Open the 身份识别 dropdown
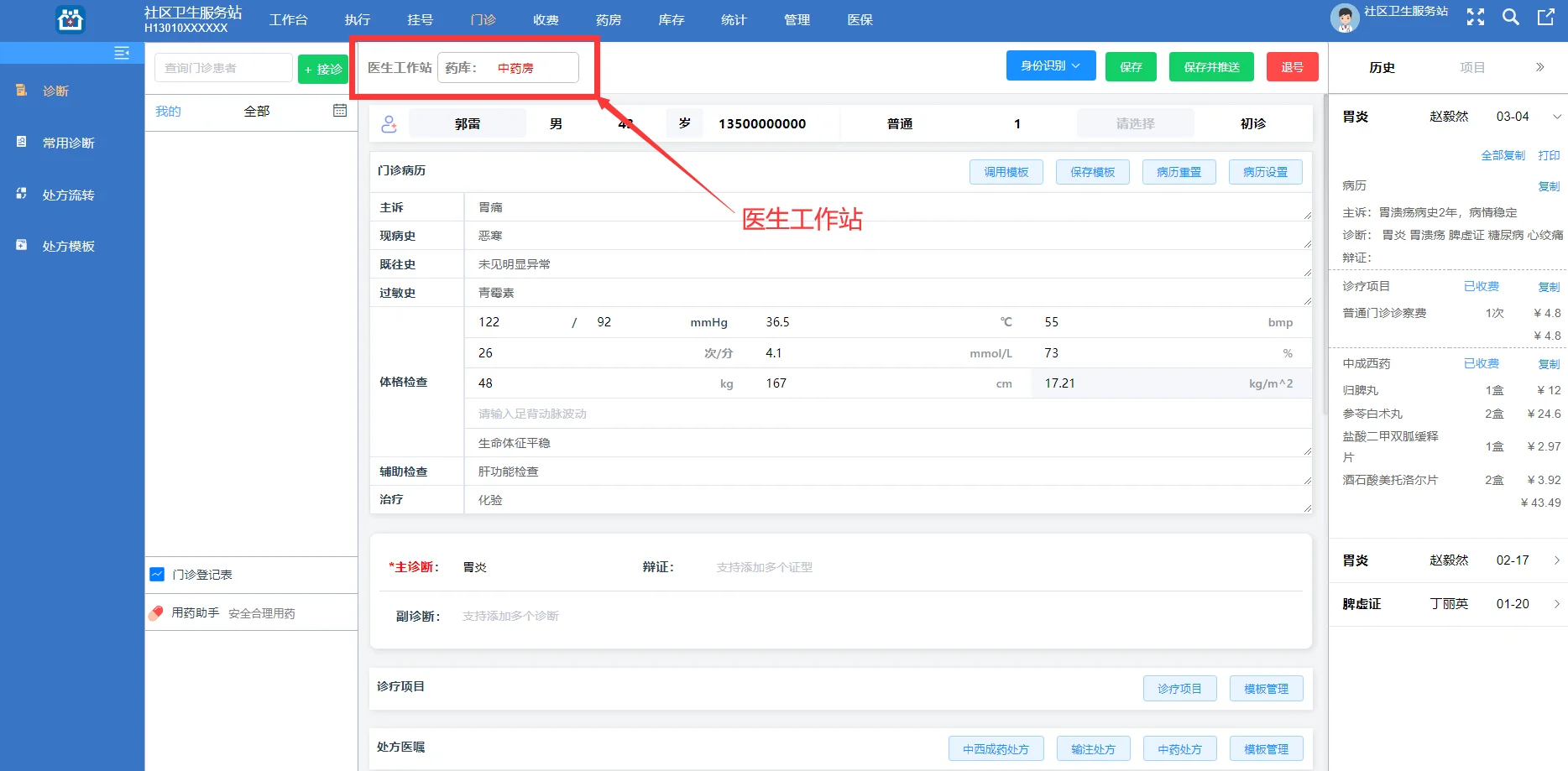The width and height of the screenshot is (1568, 771). coord(1050,65)
